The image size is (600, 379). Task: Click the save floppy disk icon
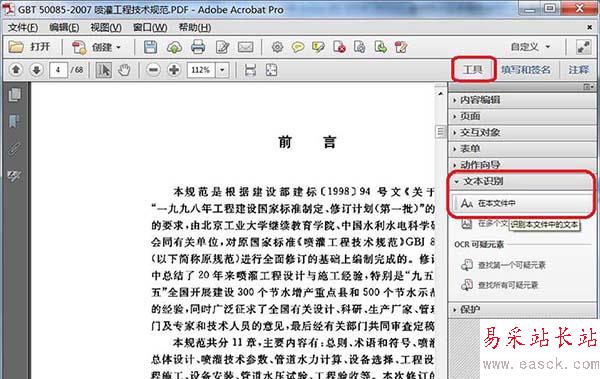click(150, 47)
